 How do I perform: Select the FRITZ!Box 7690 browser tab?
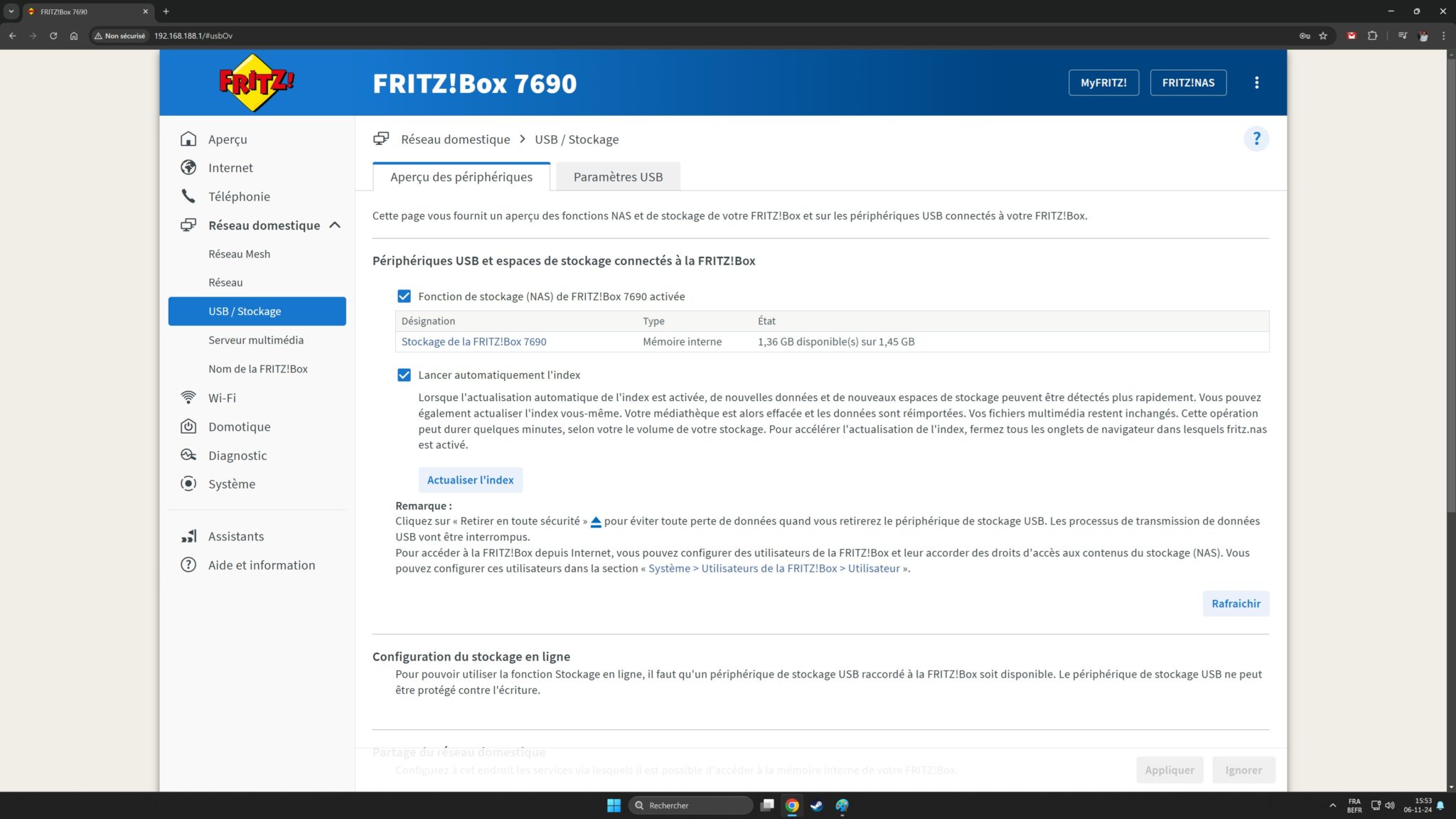tap(88, 11)
